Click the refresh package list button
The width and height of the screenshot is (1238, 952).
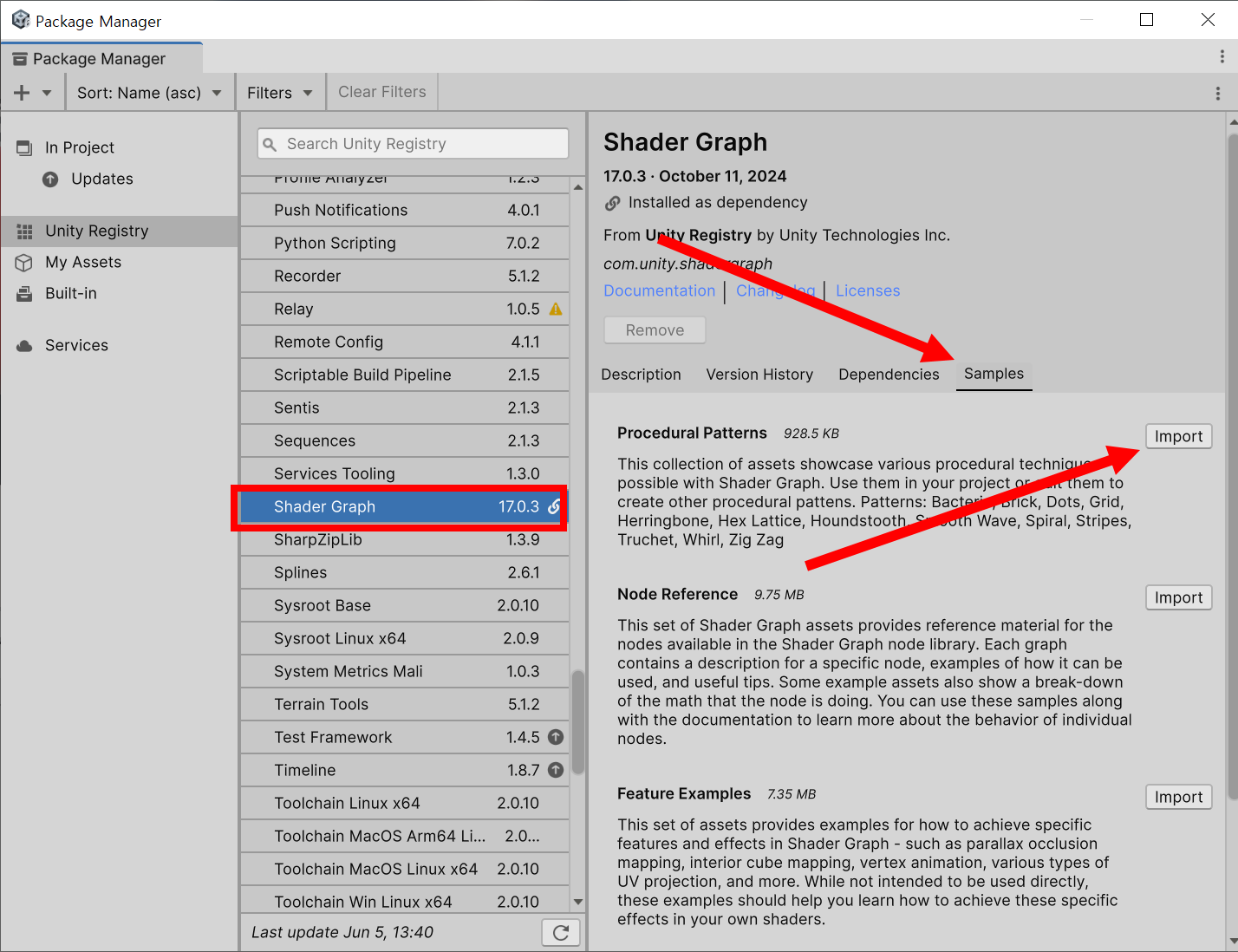(x=561, y=932)
